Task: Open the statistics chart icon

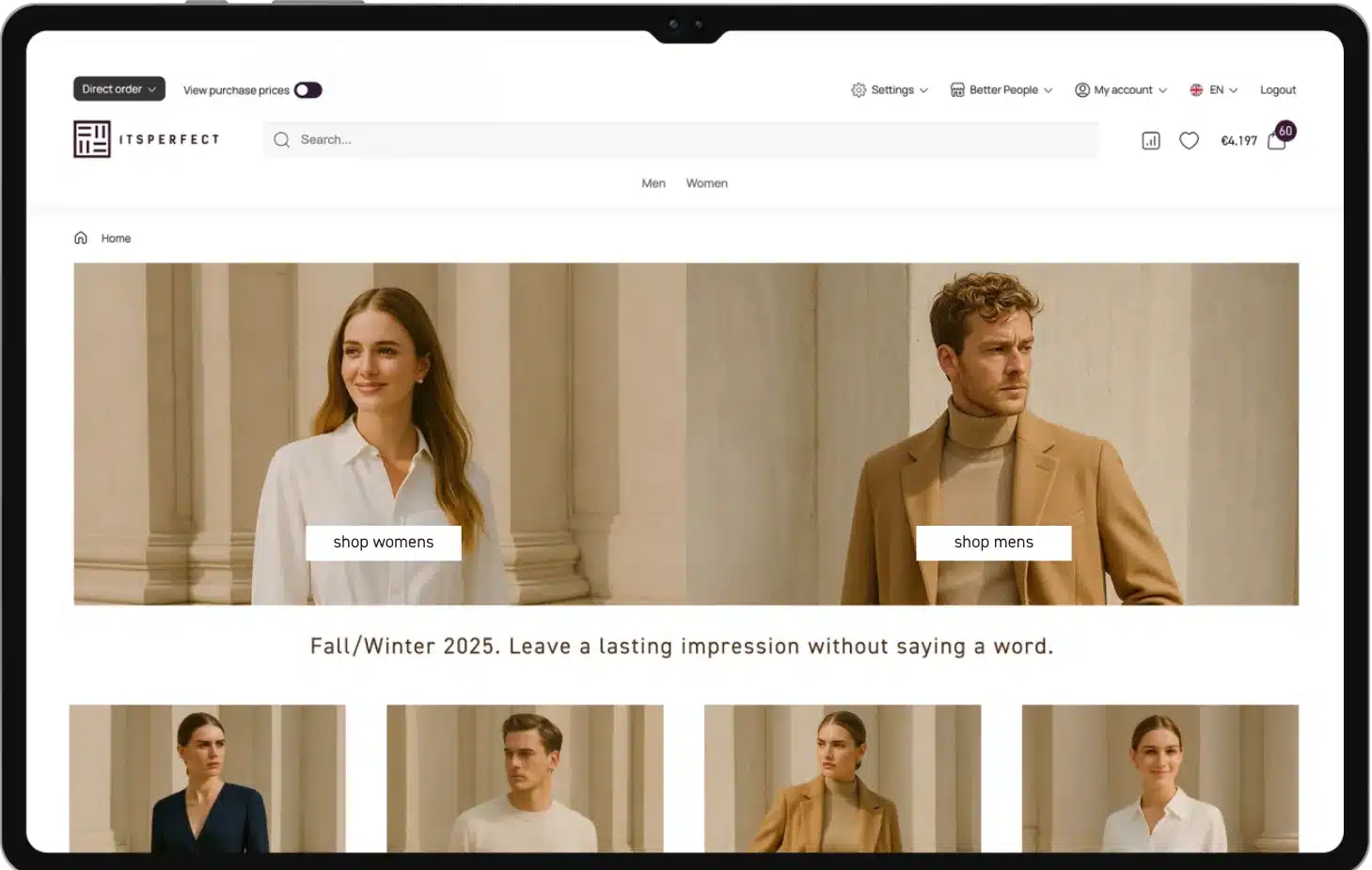Action: 1151,141
